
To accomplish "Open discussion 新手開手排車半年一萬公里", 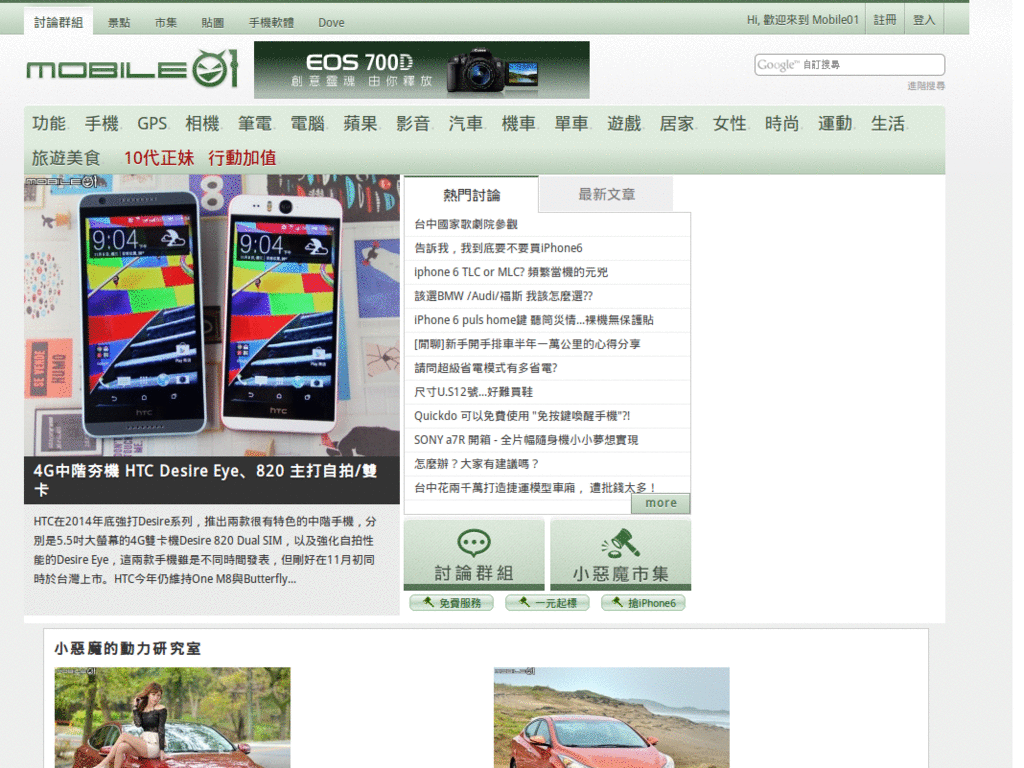I will [527, 344].
